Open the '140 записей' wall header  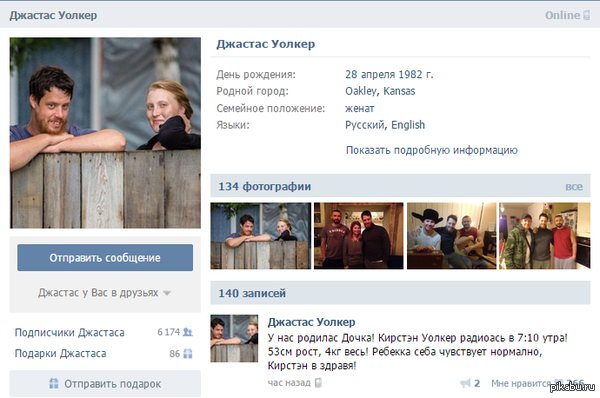tap(400, 293)
